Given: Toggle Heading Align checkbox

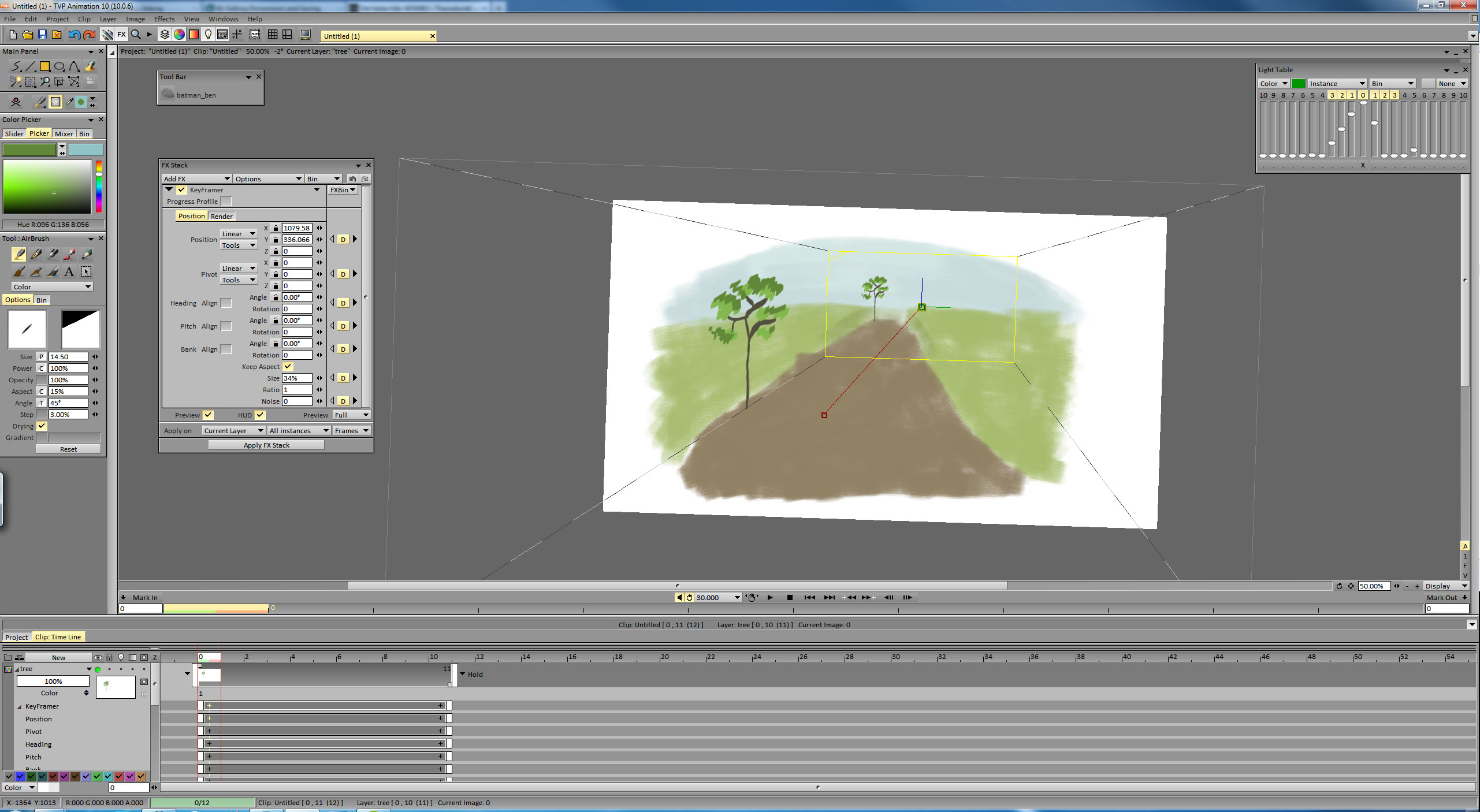Looking at the screenshot, I should (x=226, y=303).
